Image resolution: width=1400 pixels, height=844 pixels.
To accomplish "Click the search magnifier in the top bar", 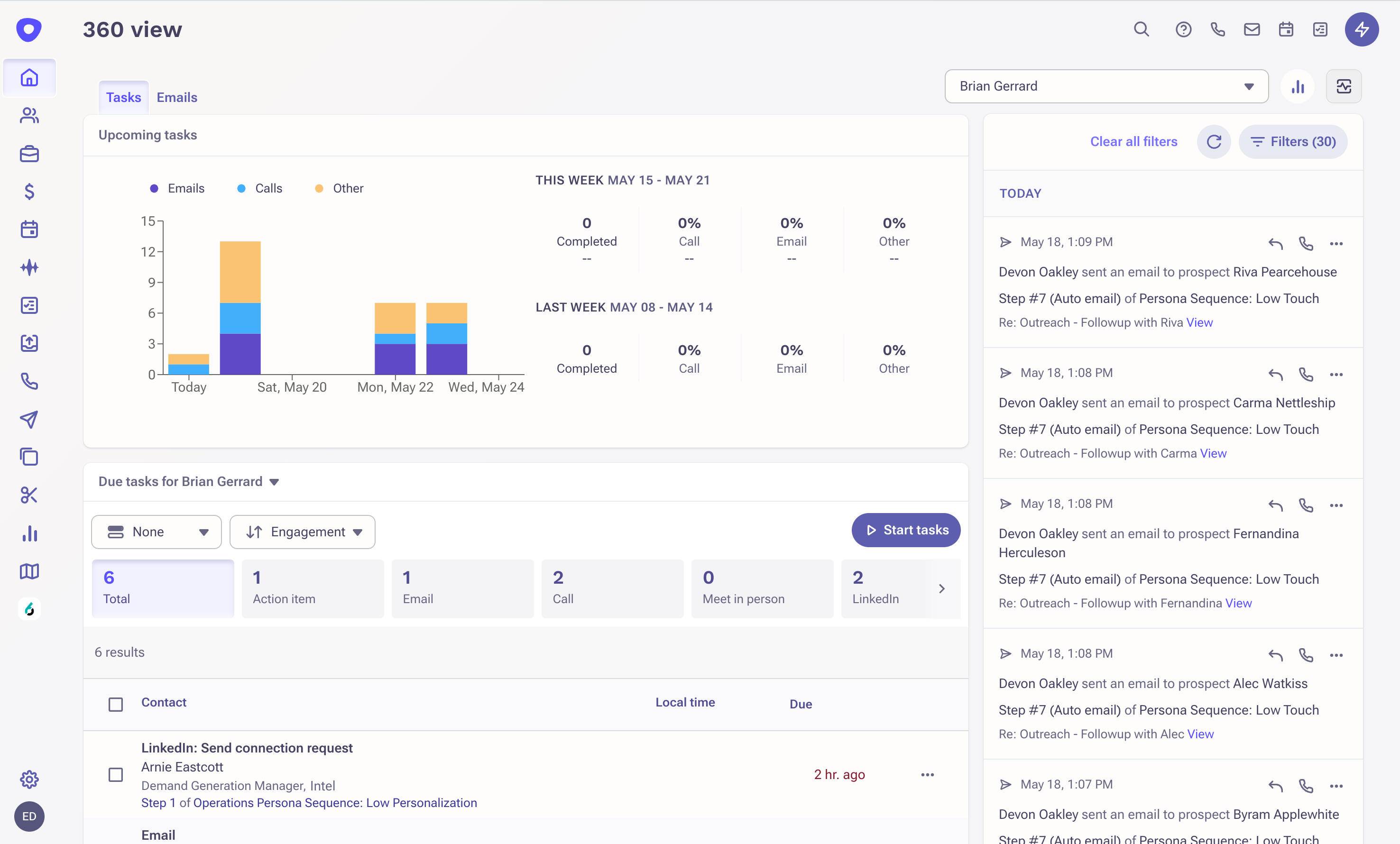I will [1142, 29].
